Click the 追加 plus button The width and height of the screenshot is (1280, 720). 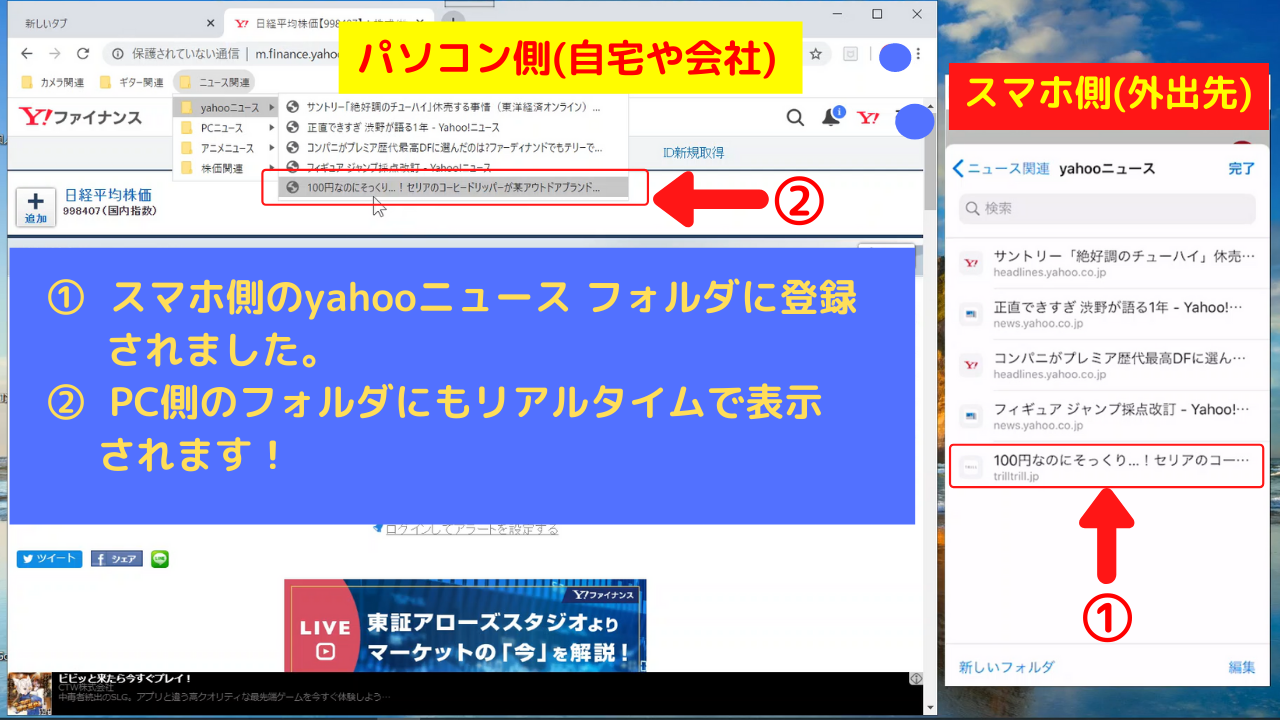pos(36,207)
